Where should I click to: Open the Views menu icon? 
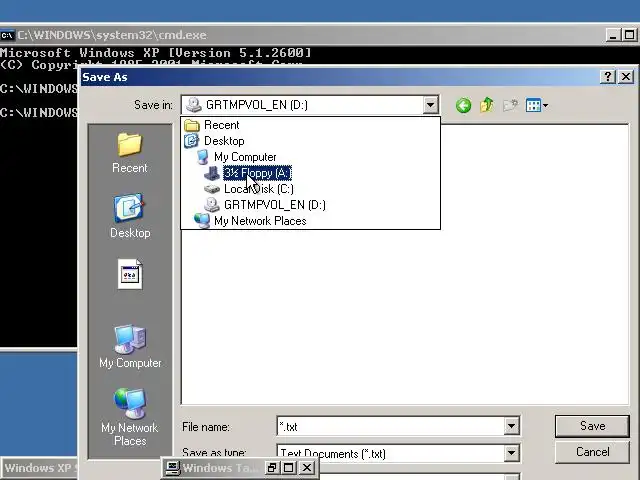tap(537, 105)
